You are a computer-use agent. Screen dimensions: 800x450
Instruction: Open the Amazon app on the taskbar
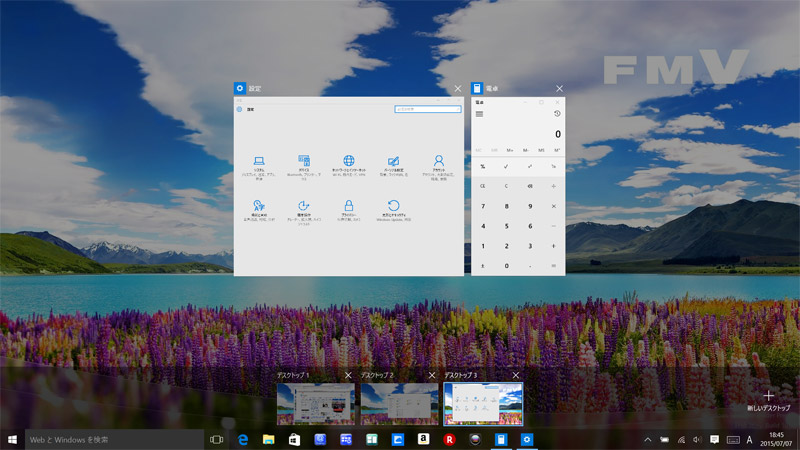424,440
